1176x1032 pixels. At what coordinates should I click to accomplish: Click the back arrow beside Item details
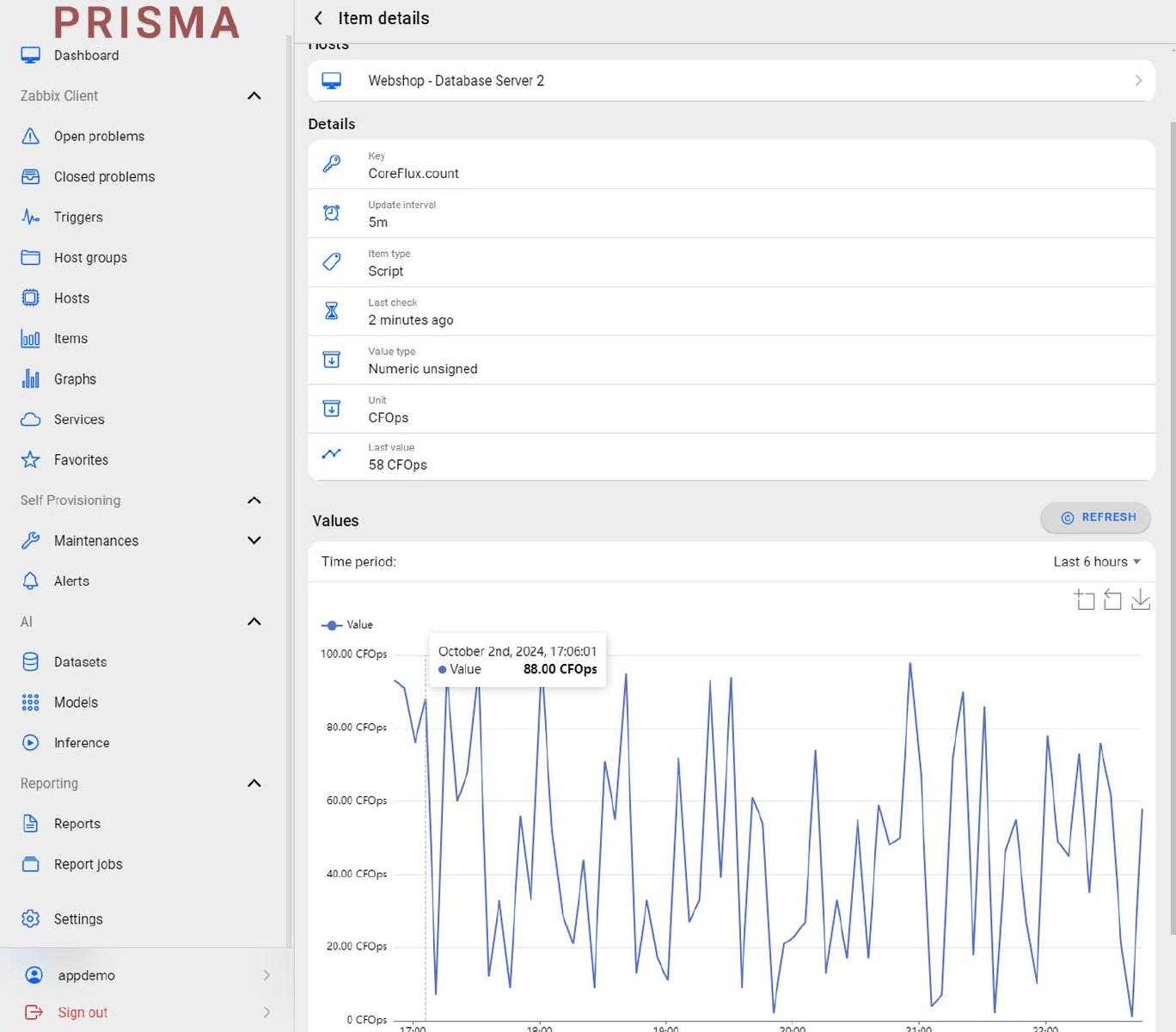(319, 18)
